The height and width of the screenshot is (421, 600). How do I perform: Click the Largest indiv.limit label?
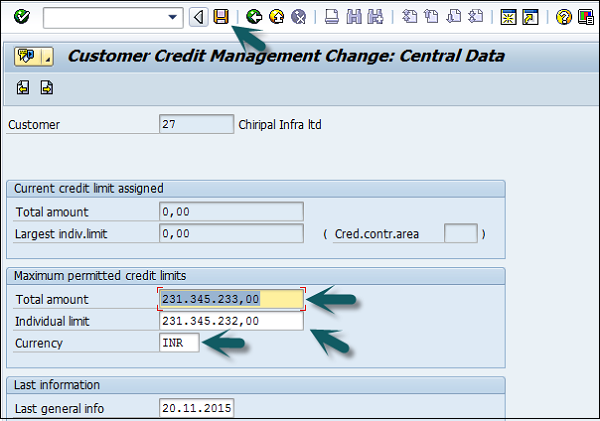(x=61, y=234)
